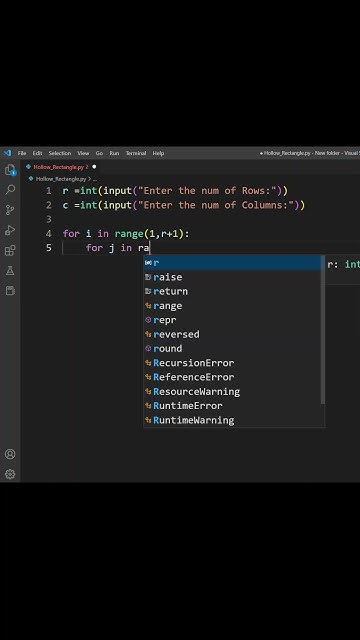Open the Terminal menu
Screen dimensions: 360x640
coord(136,153)
